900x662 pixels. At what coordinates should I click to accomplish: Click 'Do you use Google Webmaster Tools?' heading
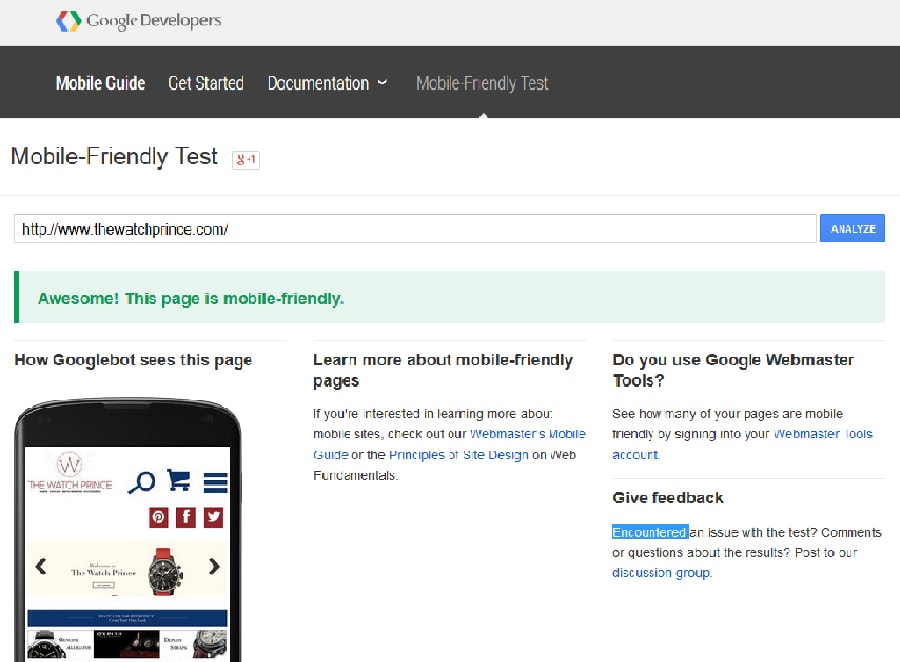pos(733,370)
